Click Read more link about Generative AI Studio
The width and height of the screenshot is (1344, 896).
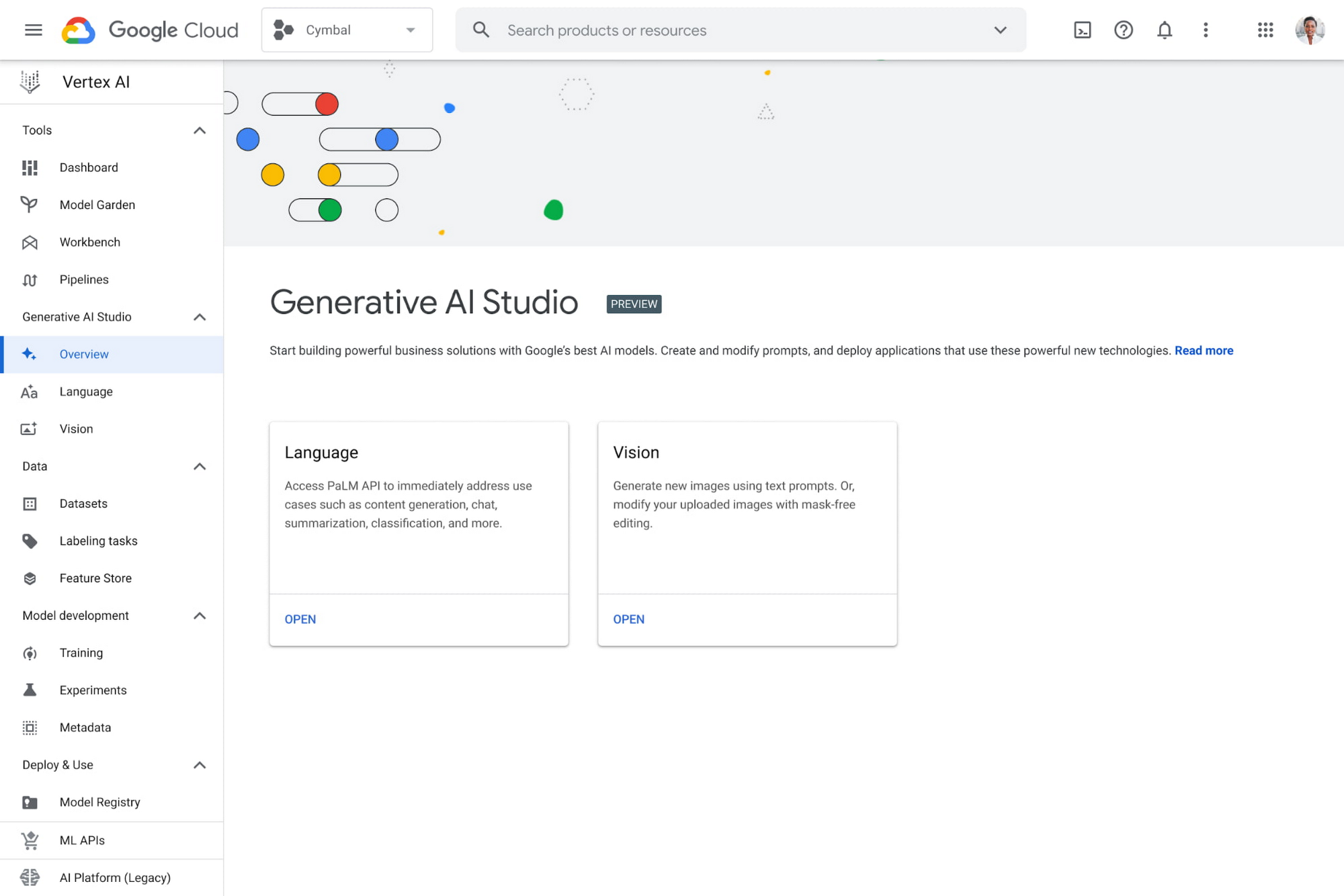click(1203, 350)
